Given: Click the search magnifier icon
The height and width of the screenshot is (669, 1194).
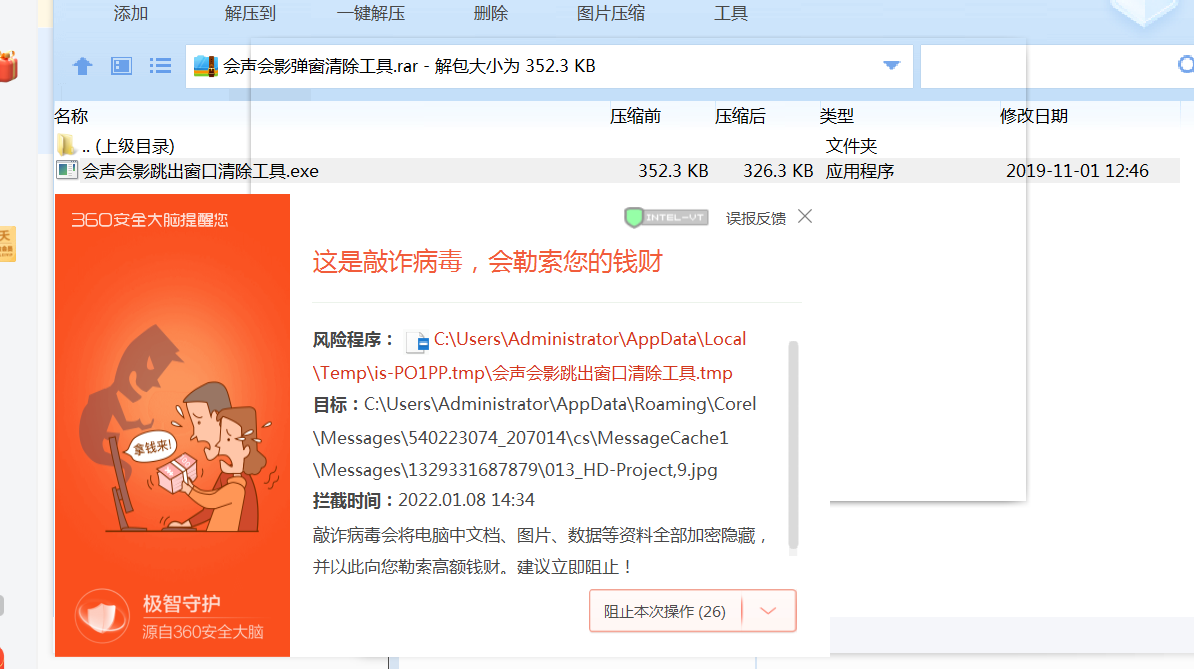Looking at the screenshot, I should coord(1186,65).
